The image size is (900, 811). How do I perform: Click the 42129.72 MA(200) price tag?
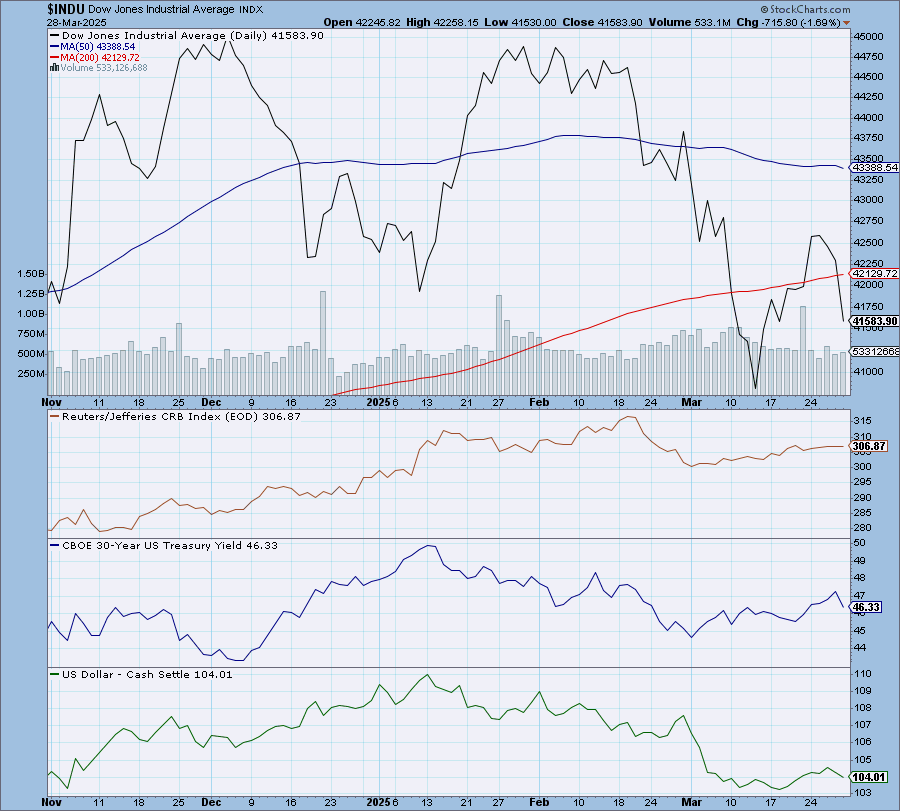point(874,274)
